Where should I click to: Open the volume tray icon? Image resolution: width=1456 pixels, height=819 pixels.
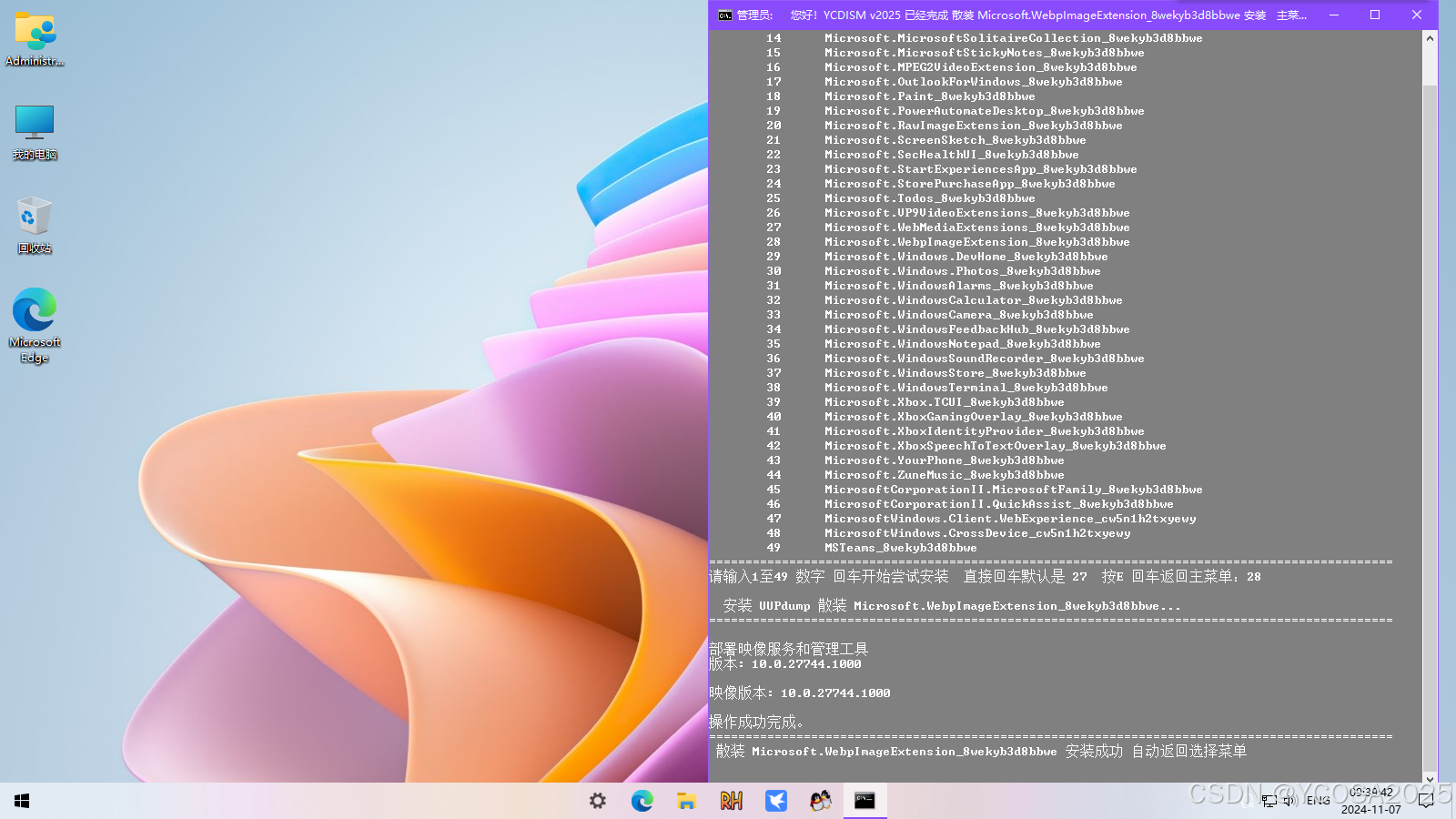1289,801
